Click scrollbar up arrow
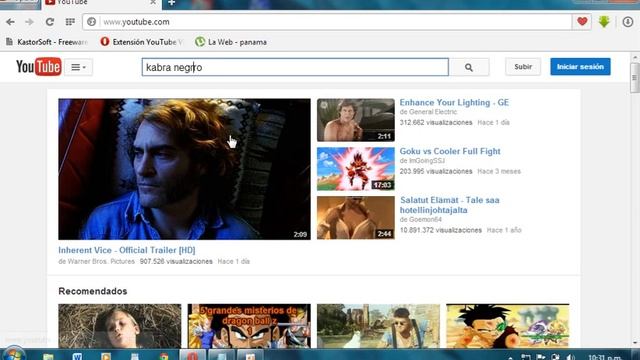The image size is (640, 360). [x=635, y=58]
